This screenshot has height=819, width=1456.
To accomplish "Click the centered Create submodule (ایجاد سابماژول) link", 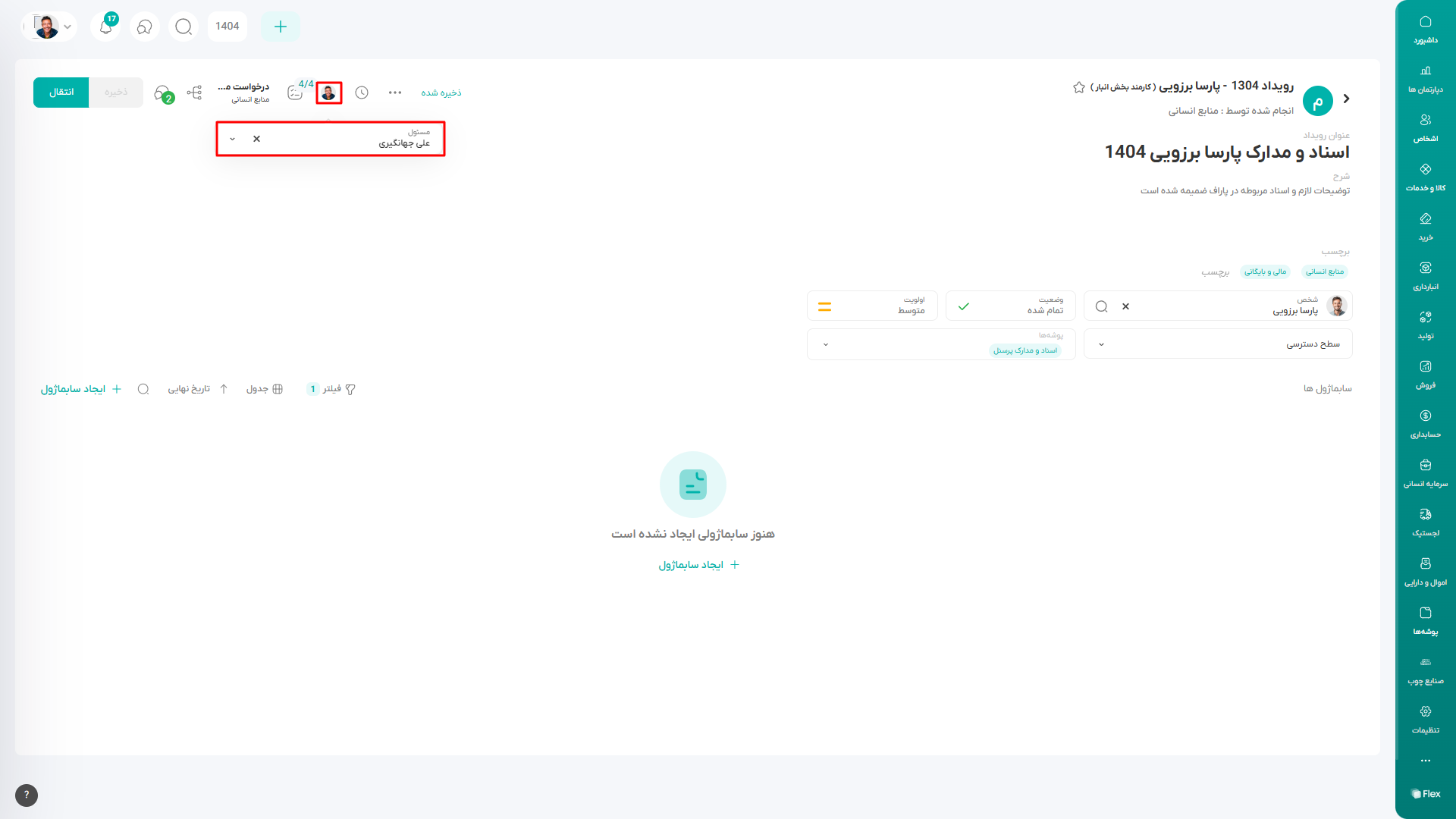I will pyautogui.click(x=698, y=565).
